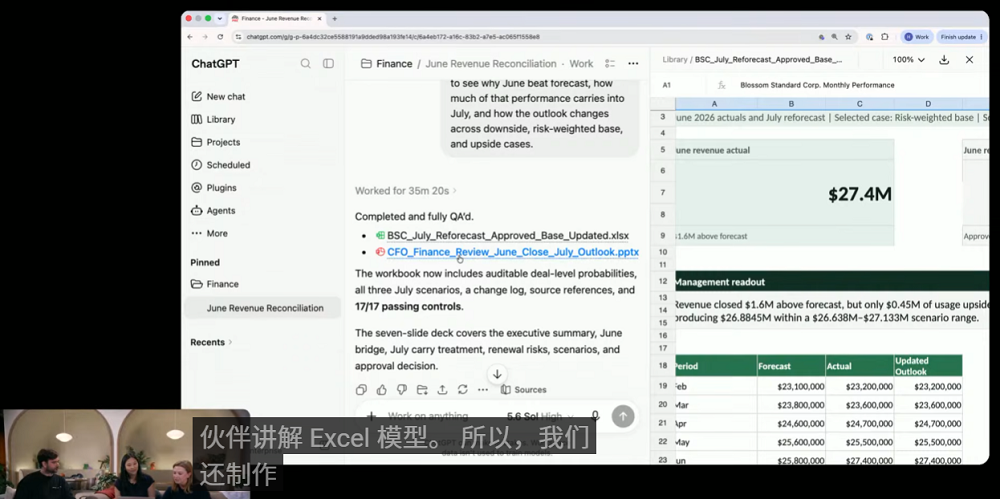This screenshot has width=1000, height=499.
Task: Click add-to-project folder icon under response
Action: coord(422,390)
